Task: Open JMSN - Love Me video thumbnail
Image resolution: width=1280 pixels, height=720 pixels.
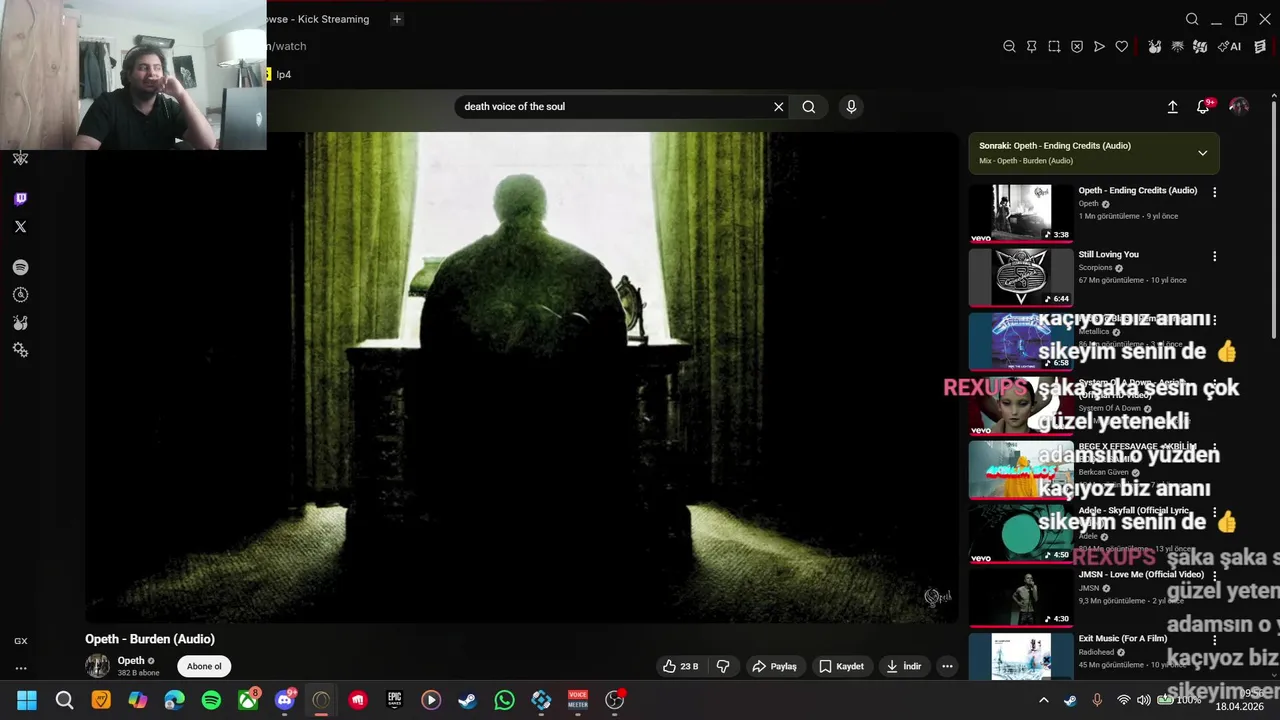Action: [1021, 596]
